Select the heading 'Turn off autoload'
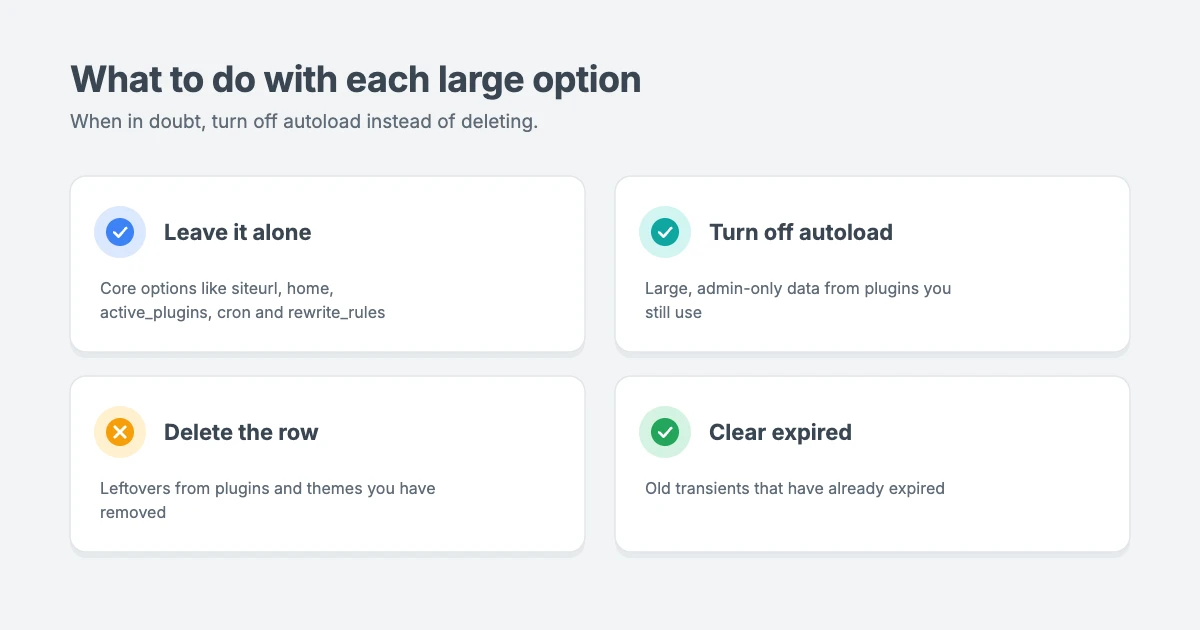 pos(801,232)
